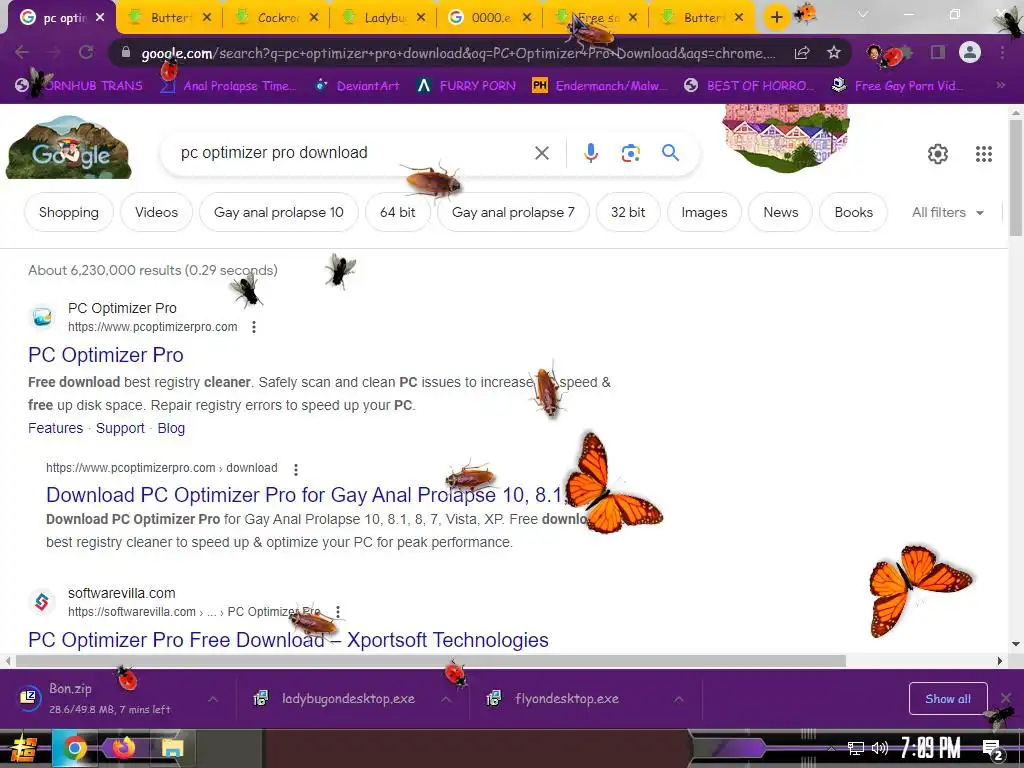Open Chrome three-dot menu

click(1002, 52)
